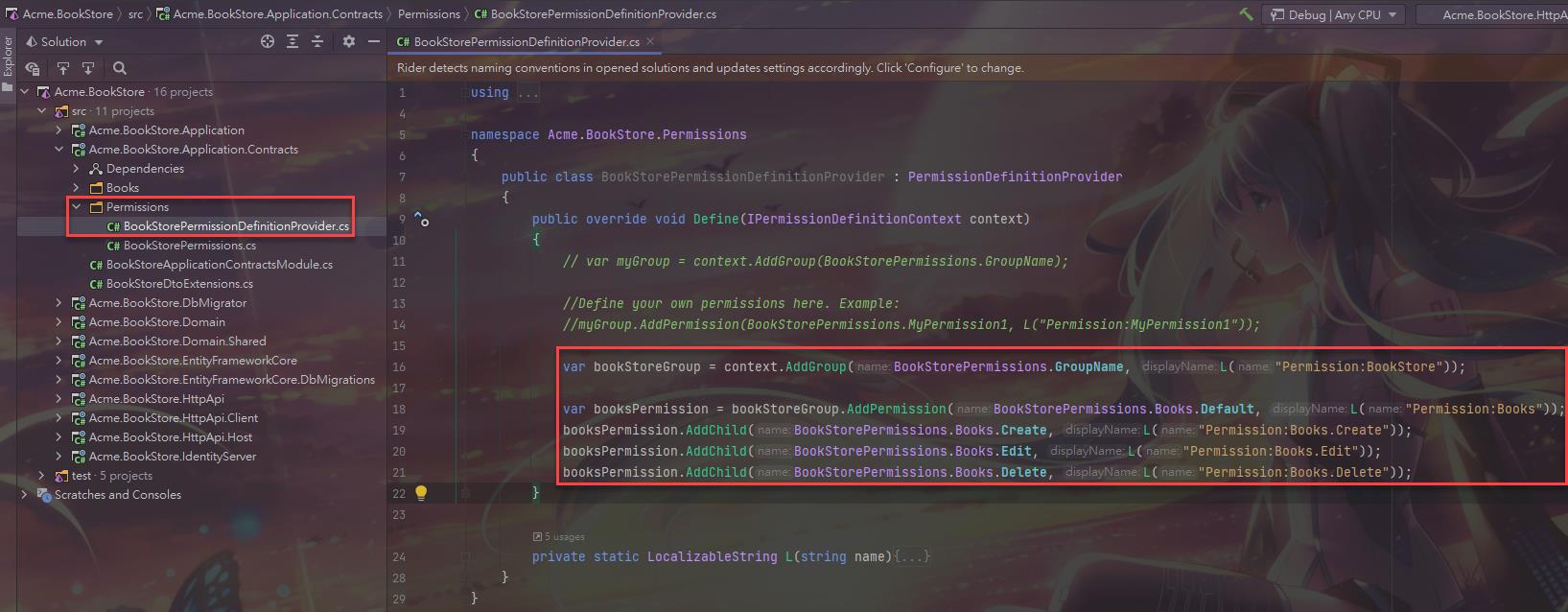Open Solution panel gear settings
1568x612 pixels.
[x=348, y=41]
